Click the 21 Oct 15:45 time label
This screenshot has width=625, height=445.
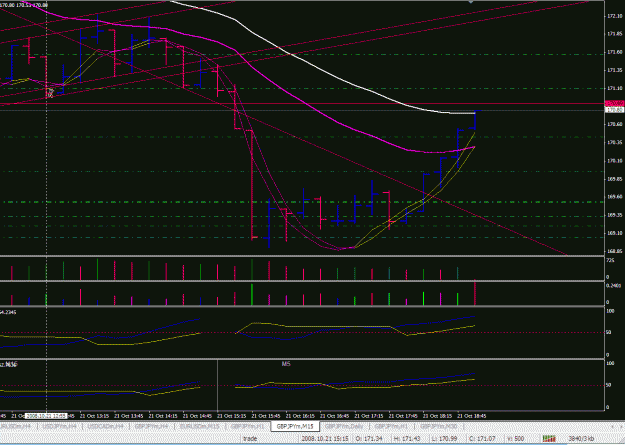[x=266, y=416]
